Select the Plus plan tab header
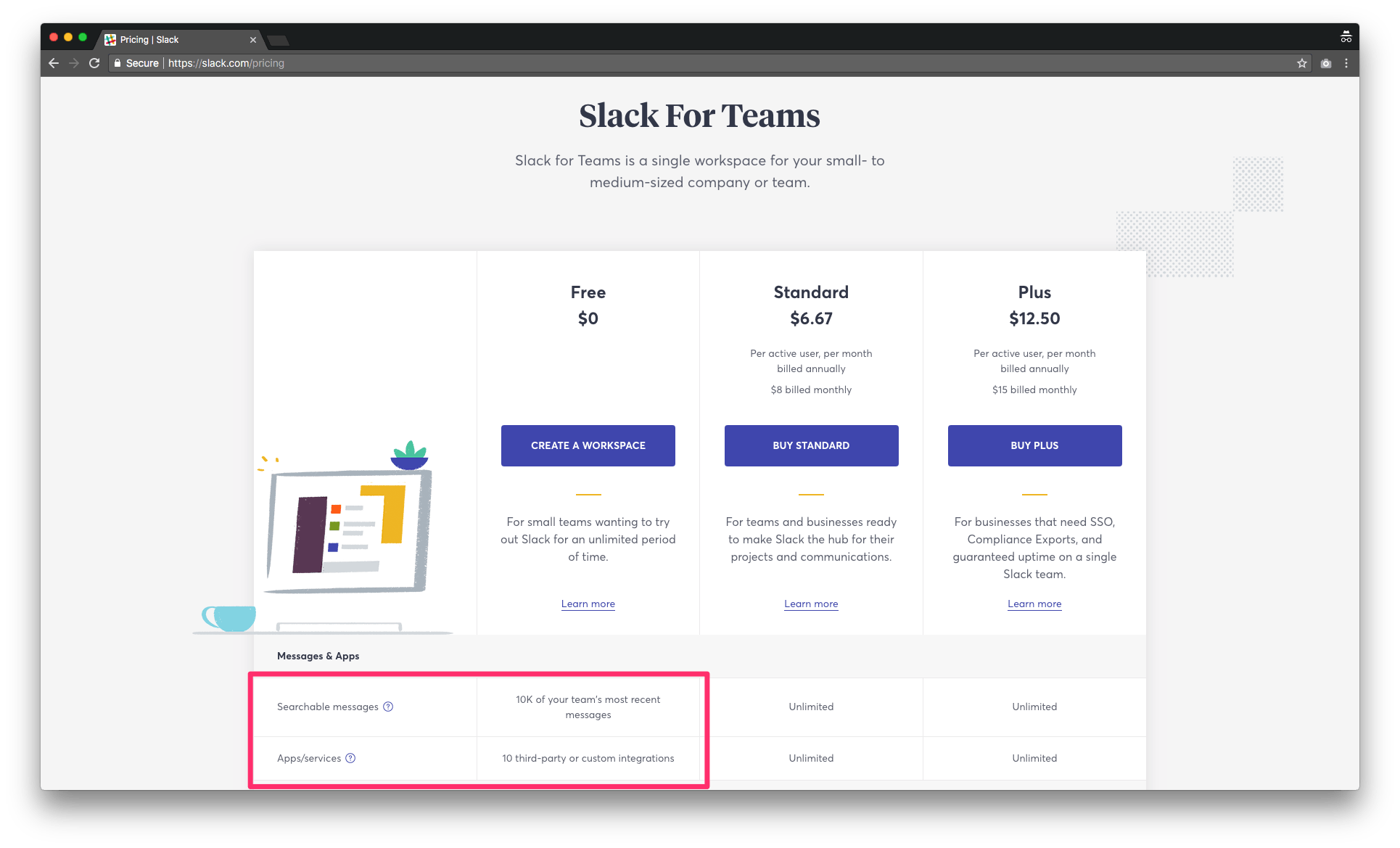The height and width of the screenshot is (848, 1400). coord(1033,291)
